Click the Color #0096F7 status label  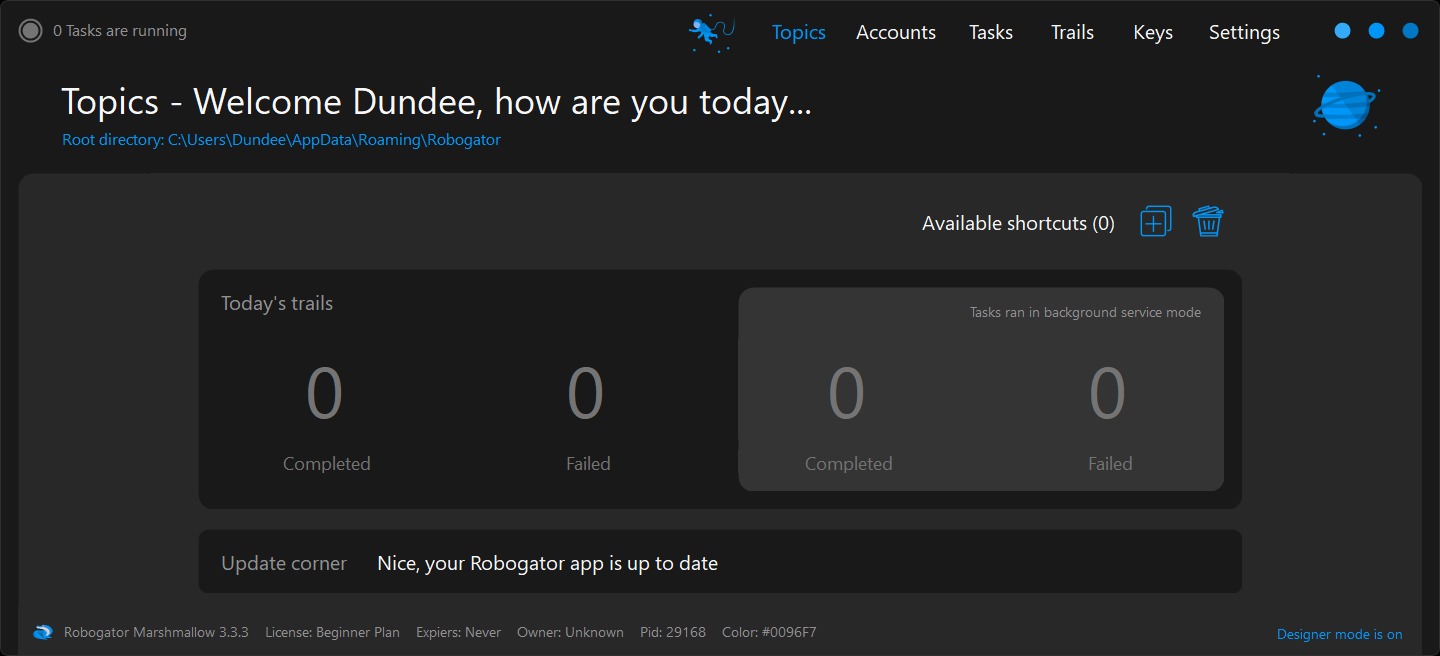(769, 632)
